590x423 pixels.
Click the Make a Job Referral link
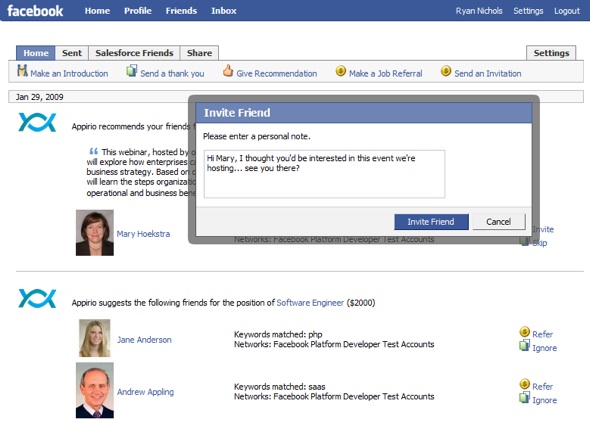tap(386, 73)
